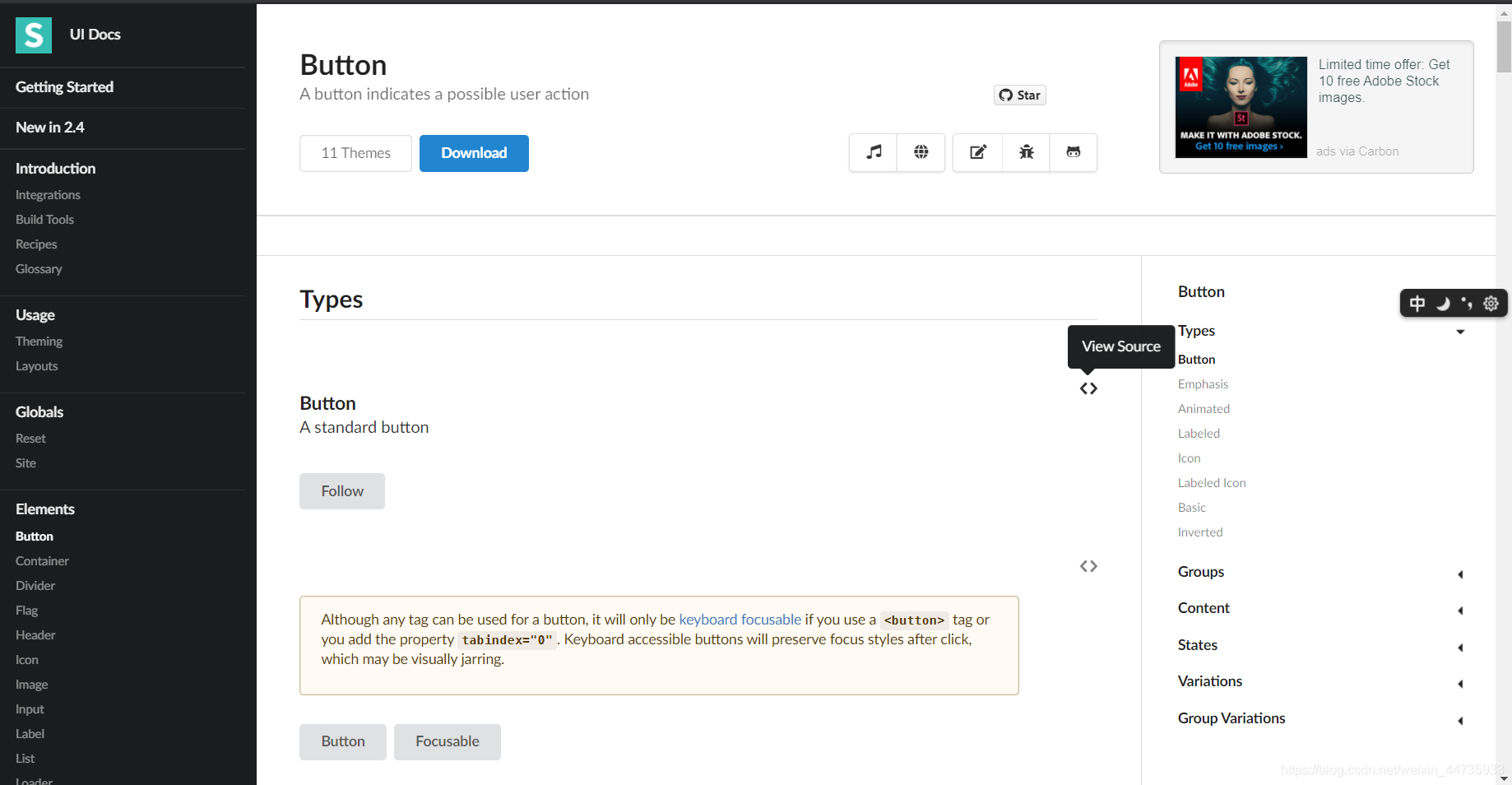Screen dimensions: 1512x785
Task: Click the page vertical scrollbar thumb
Action: [x=1504, y=46]
